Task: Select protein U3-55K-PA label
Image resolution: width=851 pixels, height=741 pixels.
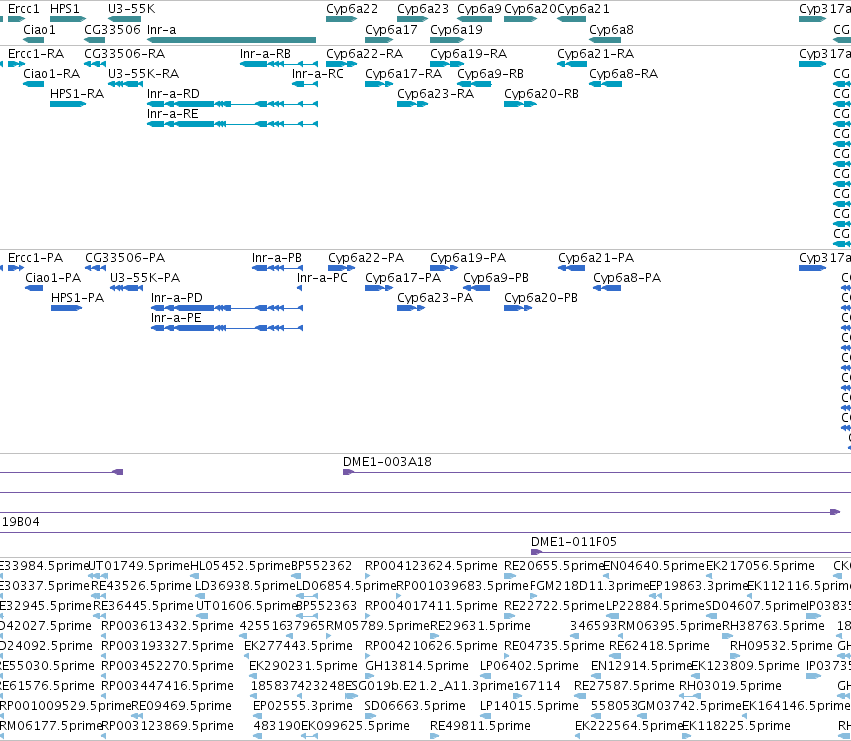Action: click(145, 277)
